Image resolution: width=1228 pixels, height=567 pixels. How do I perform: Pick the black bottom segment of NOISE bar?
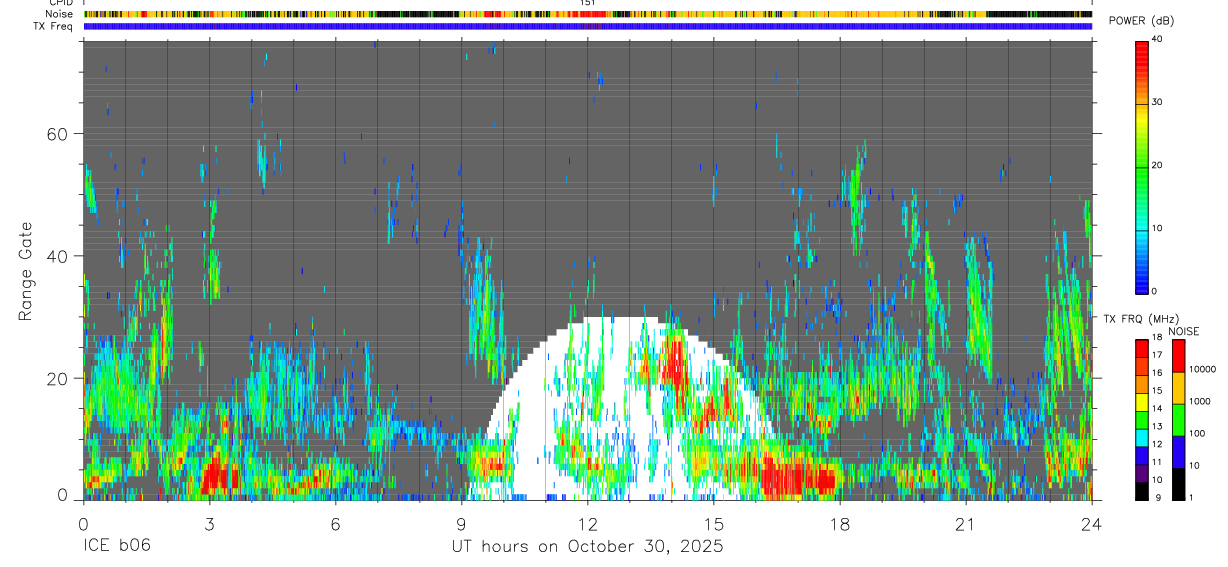(x=1178, y=483)
